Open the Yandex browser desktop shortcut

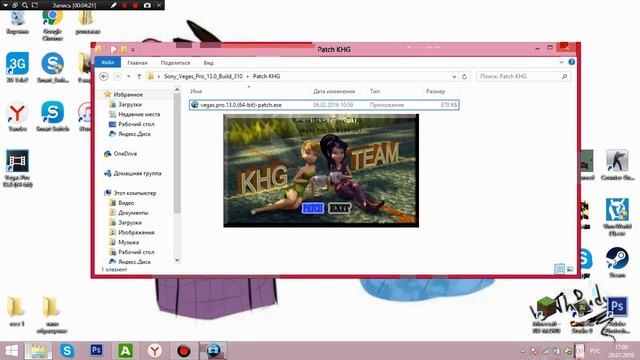click(x=17, y=116)
